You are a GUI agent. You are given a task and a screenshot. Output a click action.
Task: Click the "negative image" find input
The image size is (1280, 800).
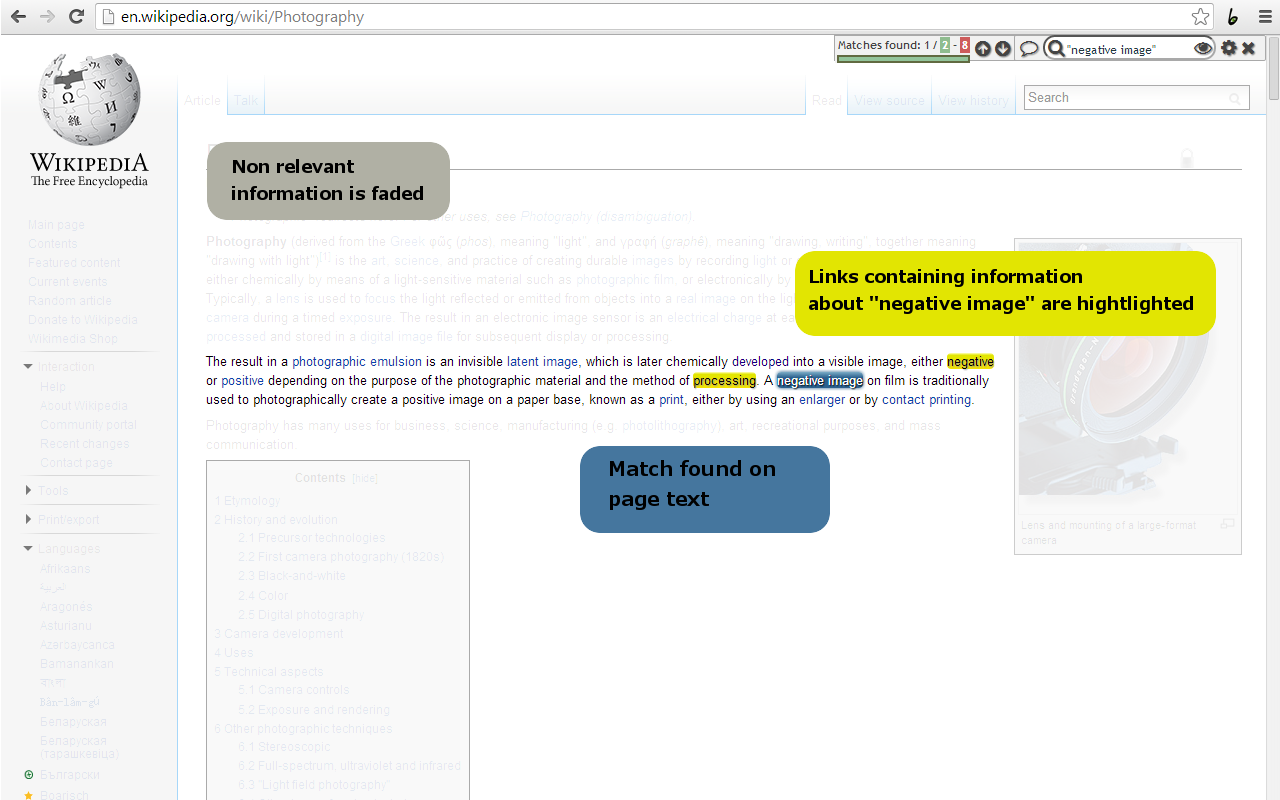(1128, 49)
